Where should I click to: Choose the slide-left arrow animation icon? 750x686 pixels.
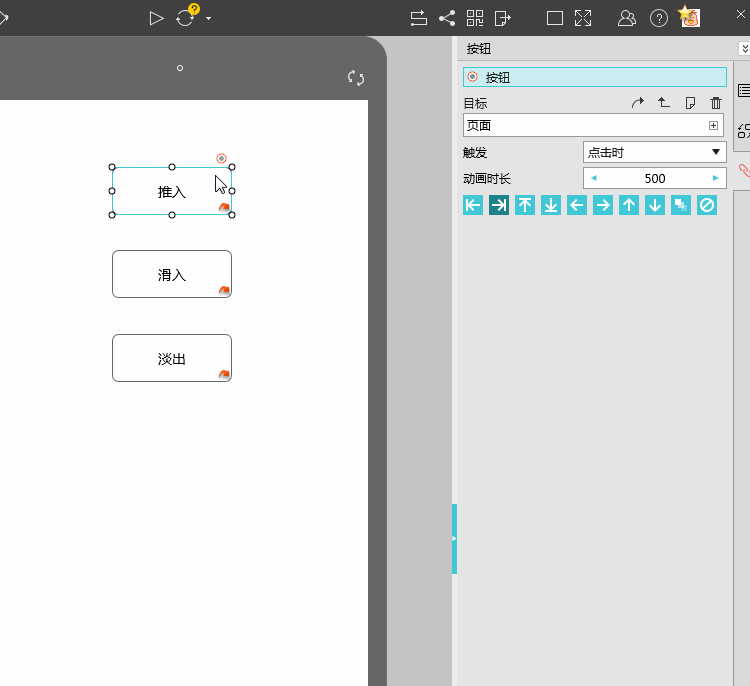click(577, 205)
